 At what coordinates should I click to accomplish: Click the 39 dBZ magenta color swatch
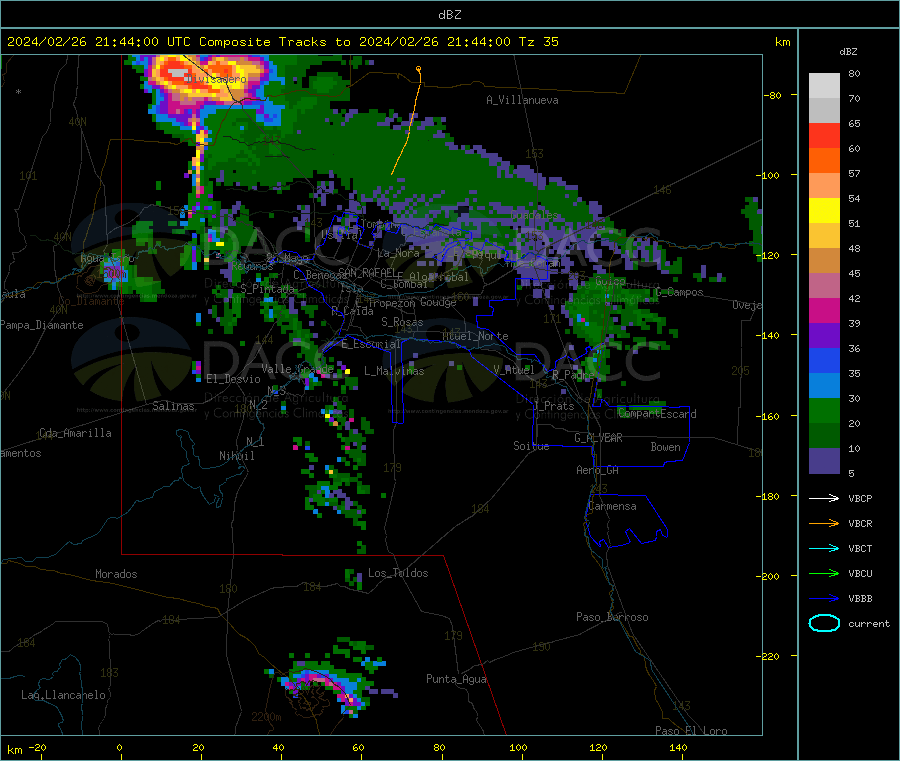(x=824, y=310)
